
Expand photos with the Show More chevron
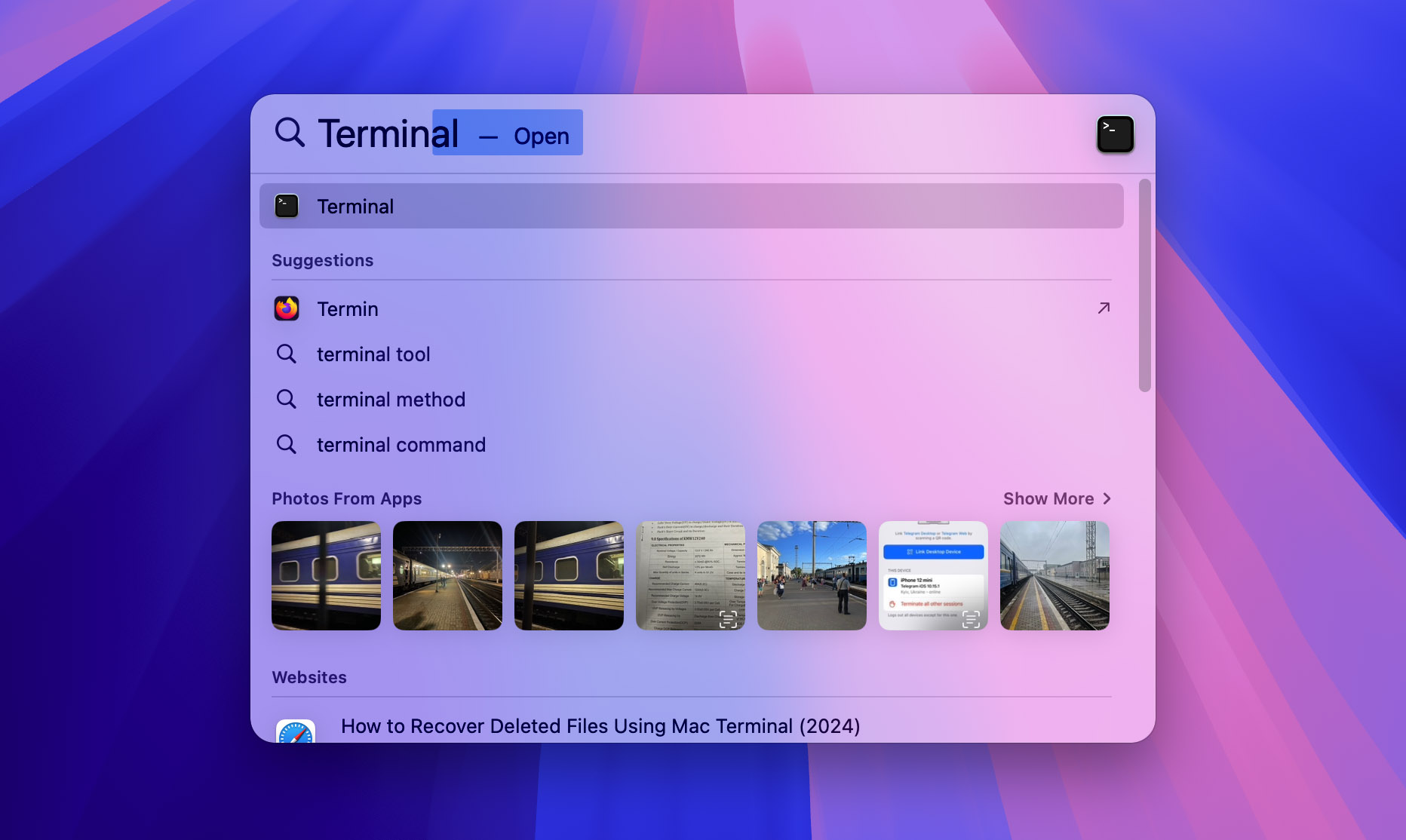1107,498
